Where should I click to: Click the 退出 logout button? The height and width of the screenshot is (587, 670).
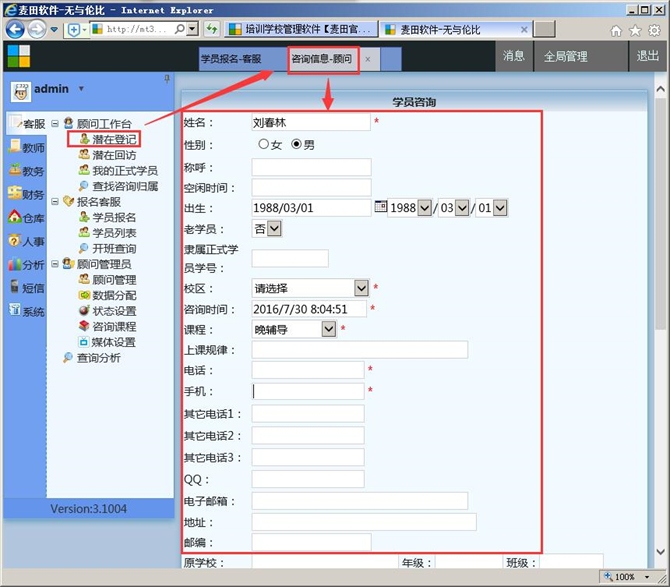(647, 56)
